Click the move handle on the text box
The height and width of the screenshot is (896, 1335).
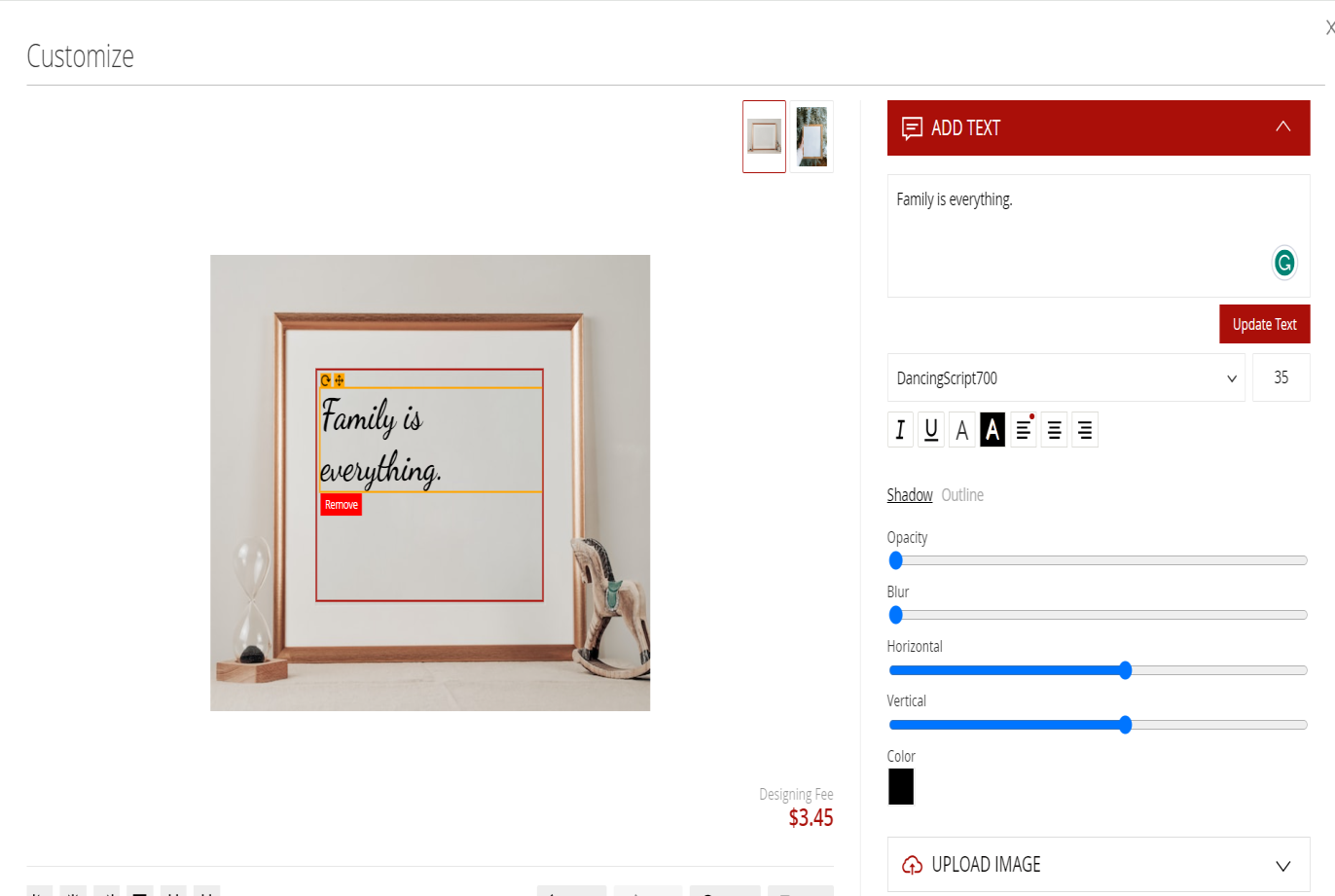point(340,380)
